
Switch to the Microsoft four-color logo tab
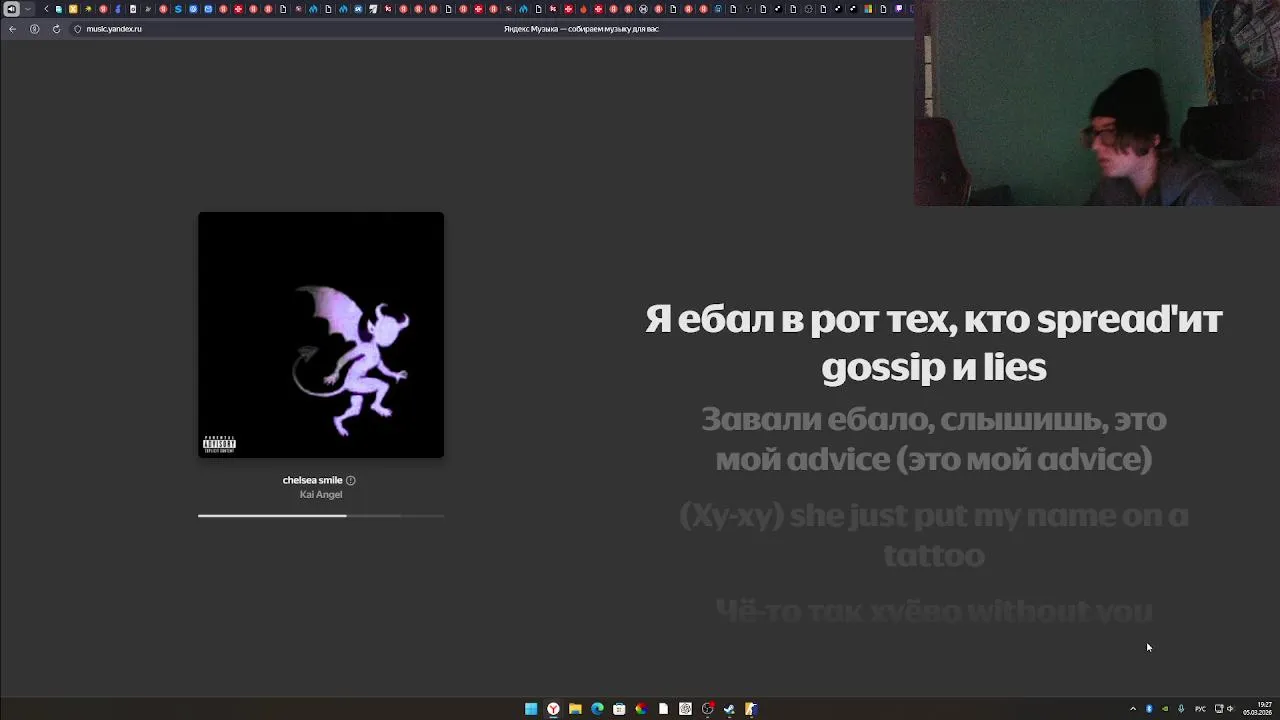click(x=869, y=9)
